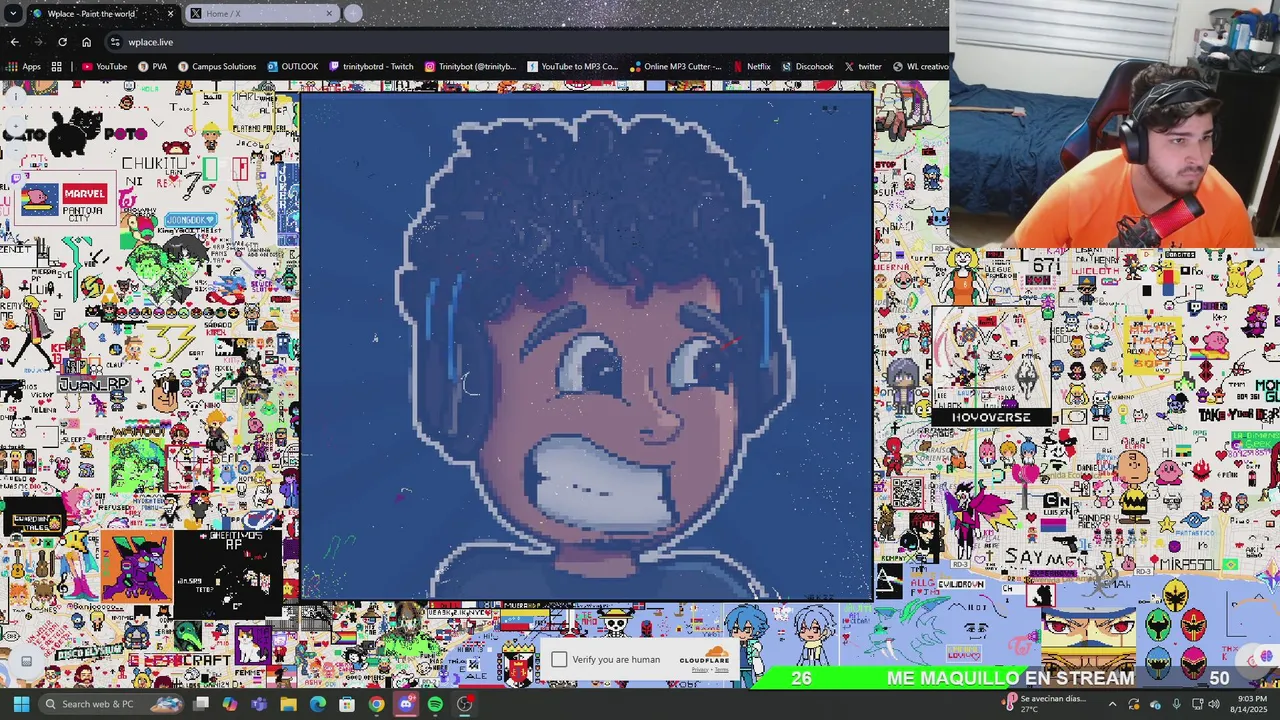The image size is (1280, 720).
Task: Open the Trinitybot Instagram bookmark
Action: 470,67
